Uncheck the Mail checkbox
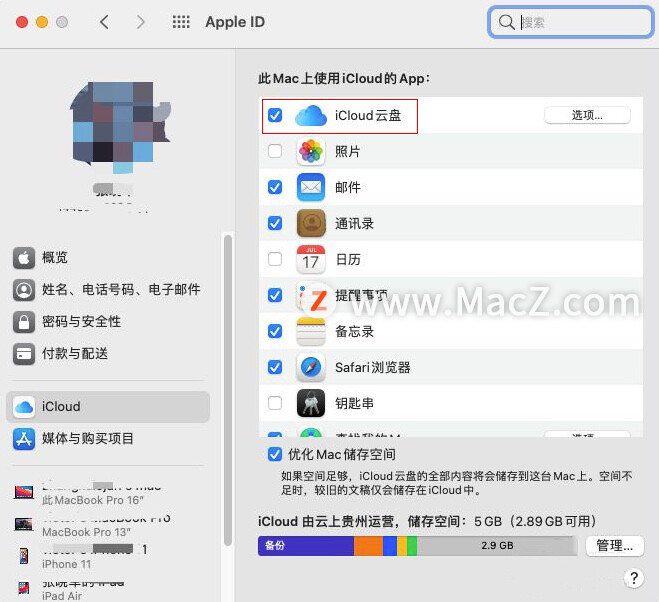 pyautogui.click(x=275, y=188)
